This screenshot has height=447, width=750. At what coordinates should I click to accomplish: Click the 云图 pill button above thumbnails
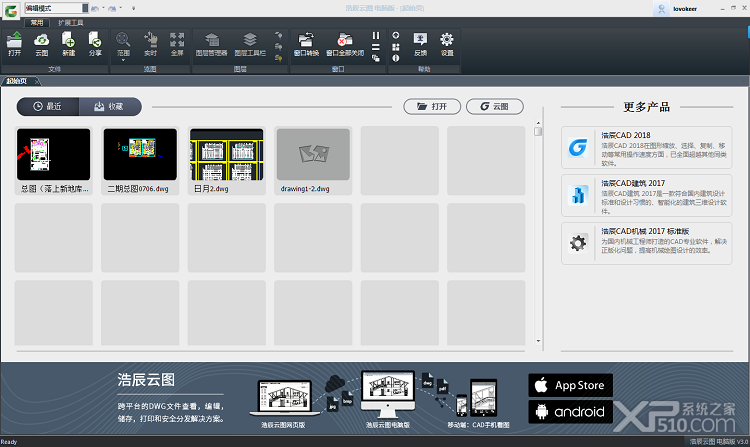[x=495, y=107]
